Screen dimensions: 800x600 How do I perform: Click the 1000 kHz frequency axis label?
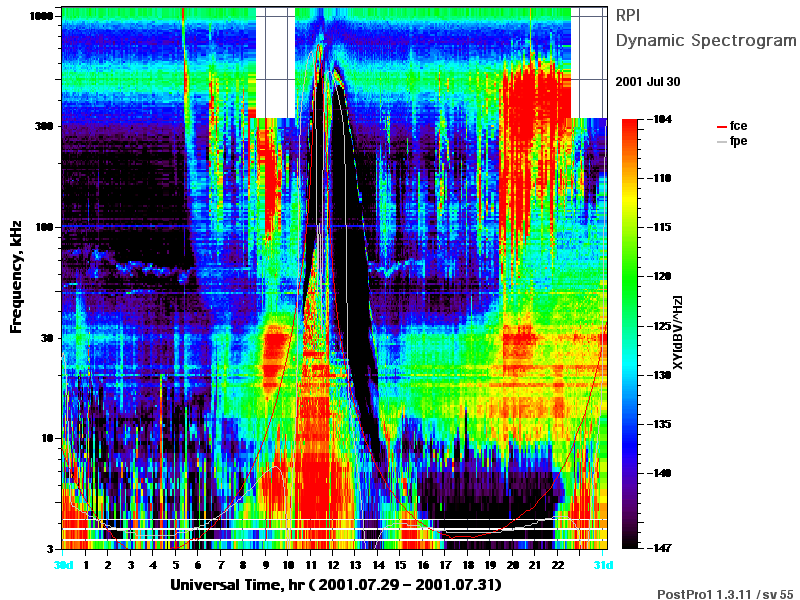point(41,16)
